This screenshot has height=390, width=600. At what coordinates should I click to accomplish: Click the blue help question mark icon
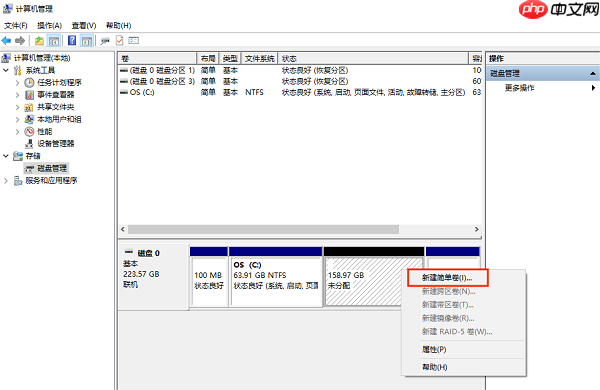pos(72,41)
